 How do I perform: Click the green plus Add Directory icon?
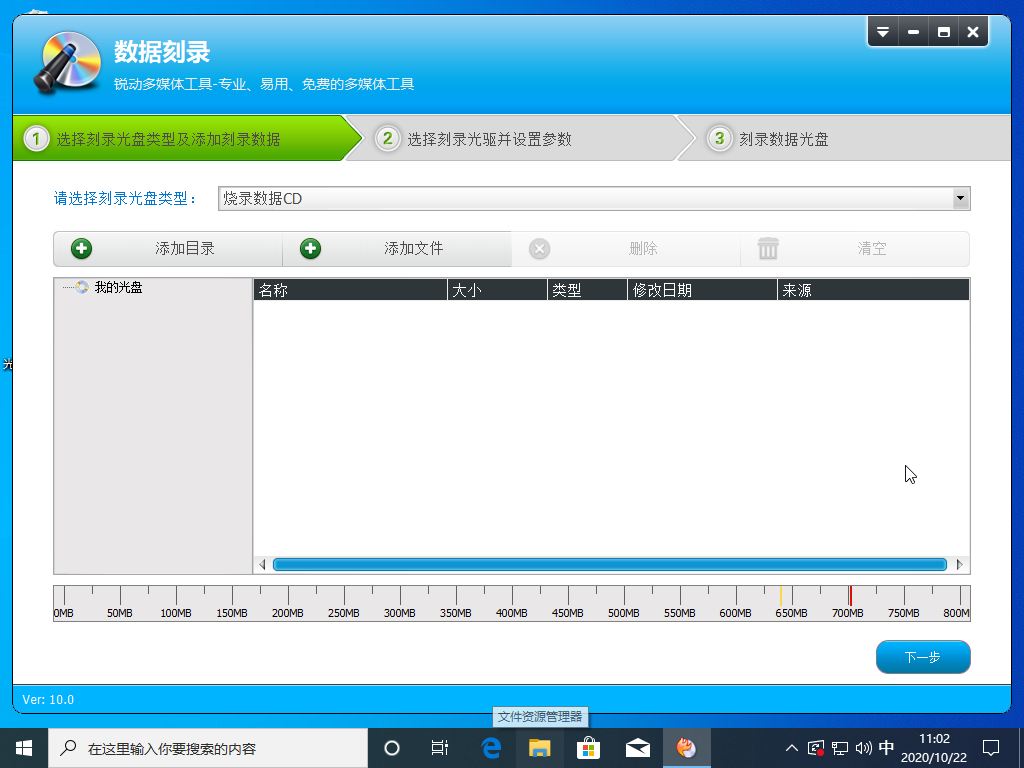click(82, 249)
